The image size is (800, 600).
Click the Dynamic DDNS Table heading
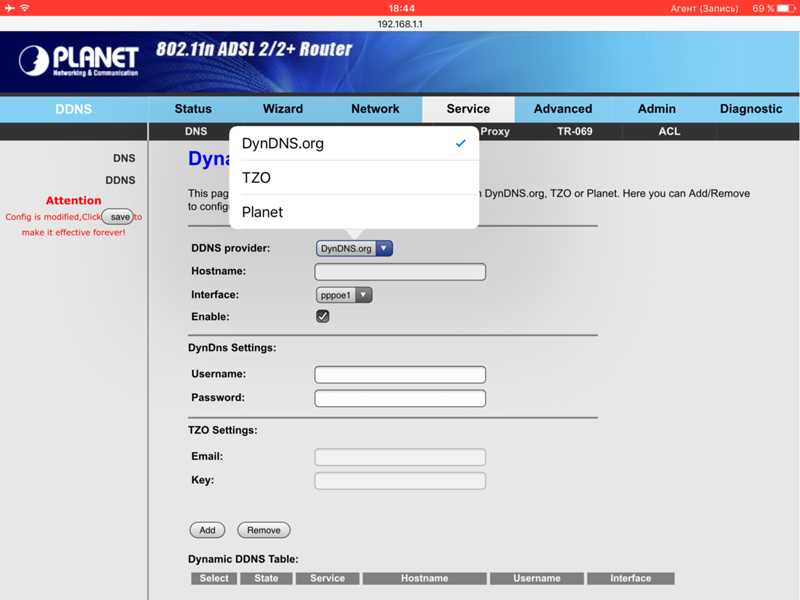[243, 559]
